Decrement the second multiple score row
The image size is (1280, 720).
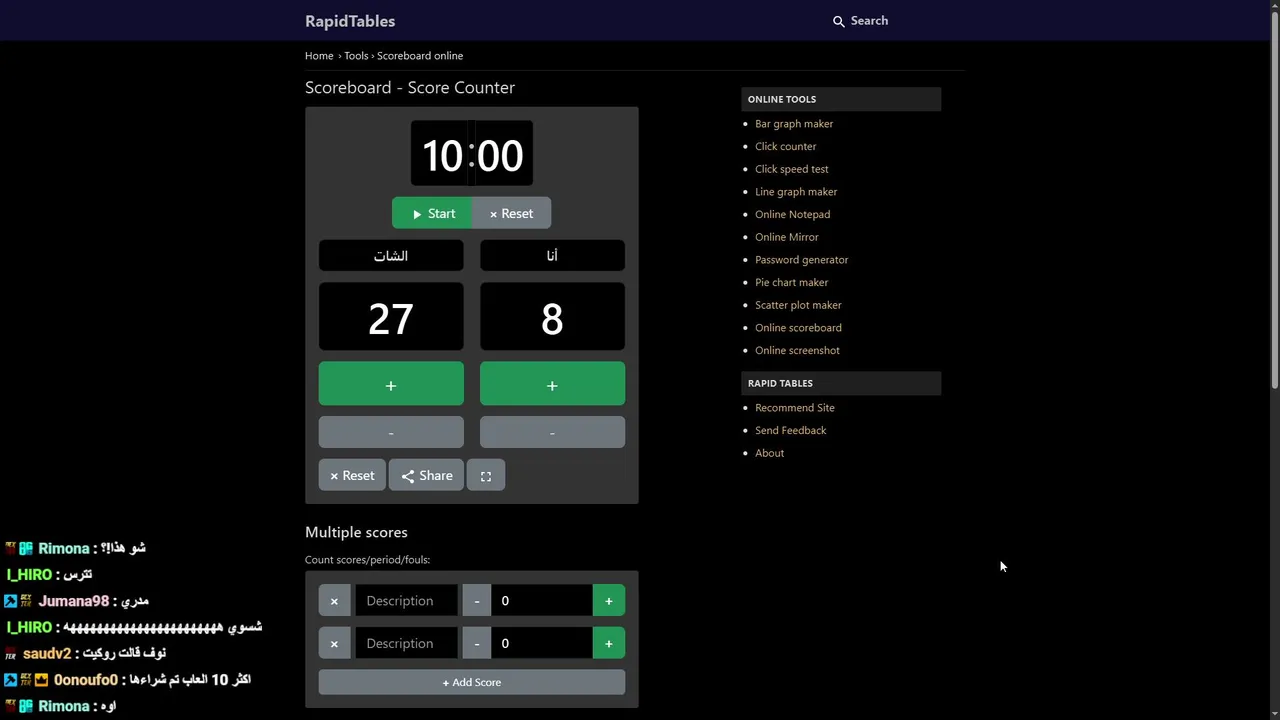click(x=477, y=643)
